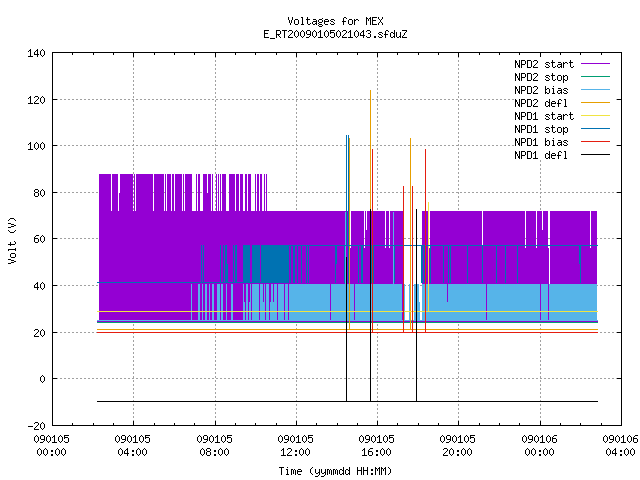Click the 20 y-axis tick label

click(x=39, y=333)
